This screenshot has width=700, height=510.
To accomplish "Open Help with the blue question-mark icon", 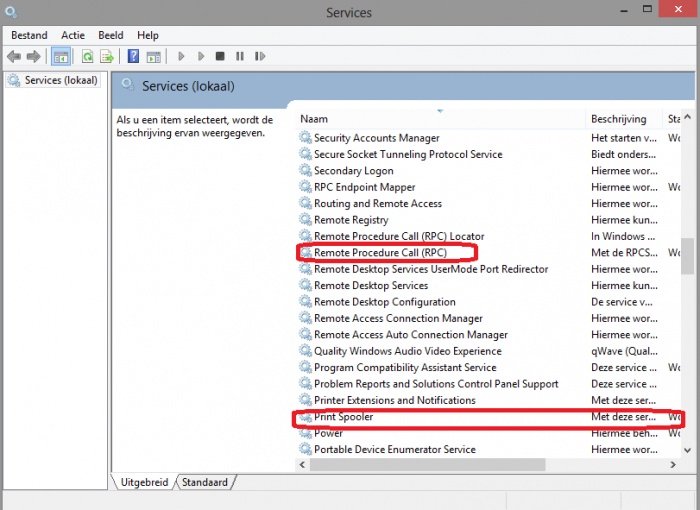I will 133,57.
